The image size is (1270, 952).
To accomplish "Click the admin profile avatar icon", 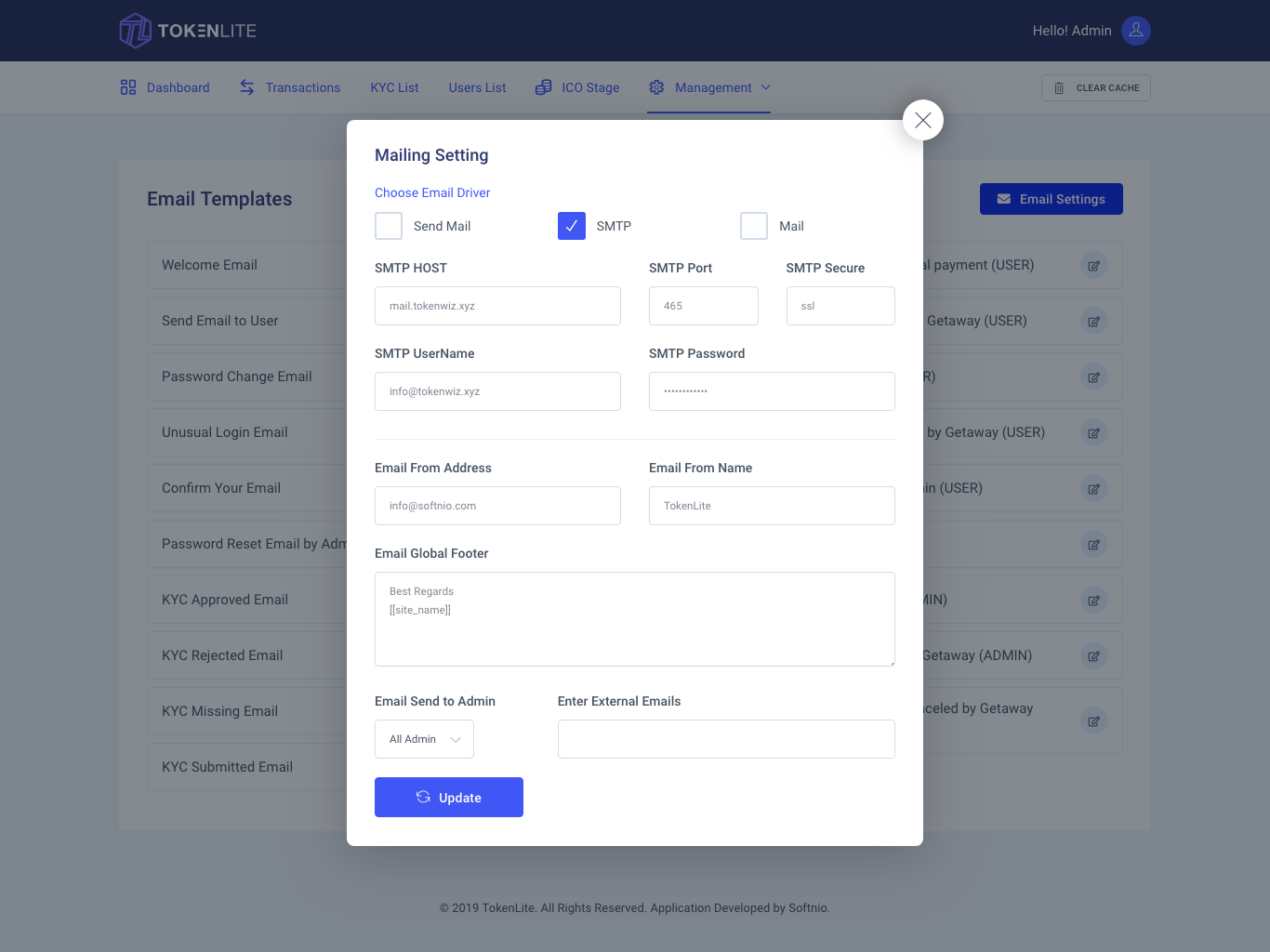I will click(1135, 30).
